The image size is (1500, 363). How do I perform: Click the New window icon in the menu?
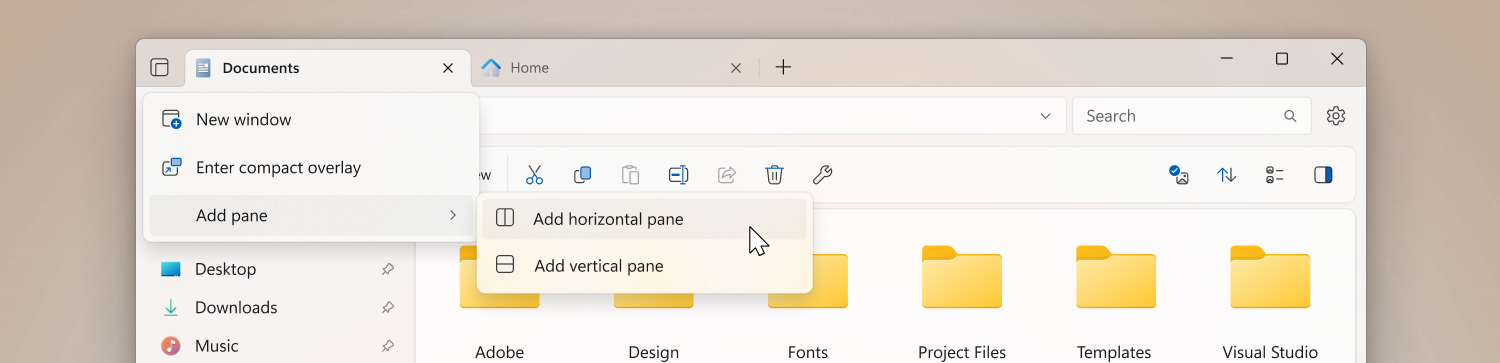(x=172, y=120)
